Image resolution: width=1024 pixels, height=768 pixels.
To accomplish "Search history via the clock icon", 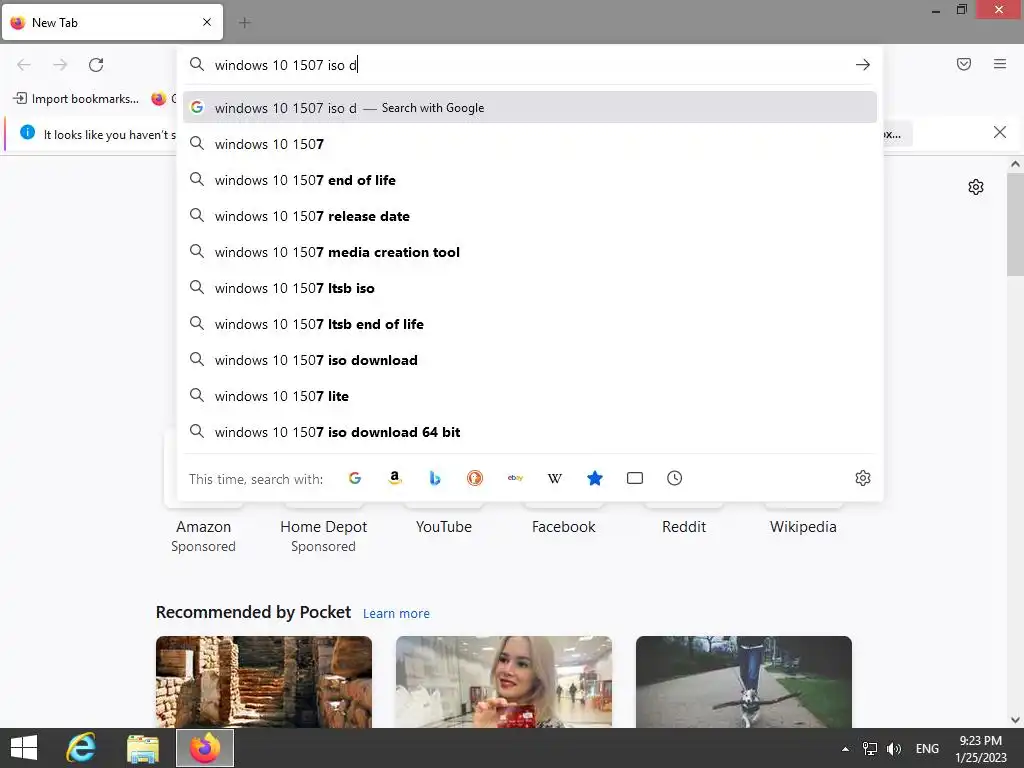I will pos(675,478).
